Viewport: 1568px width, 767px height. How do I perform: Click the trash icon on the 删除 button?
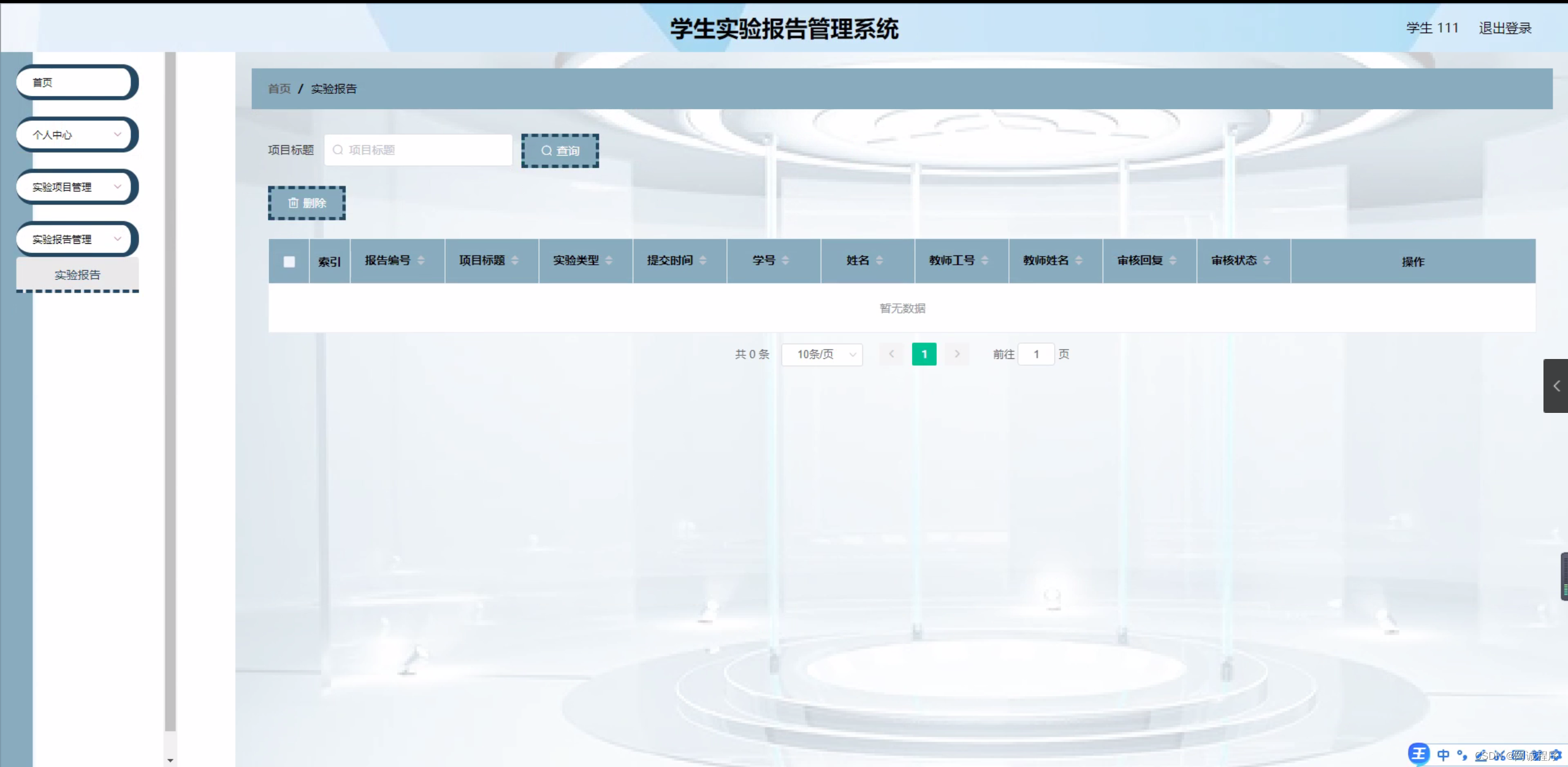[294, 203]
